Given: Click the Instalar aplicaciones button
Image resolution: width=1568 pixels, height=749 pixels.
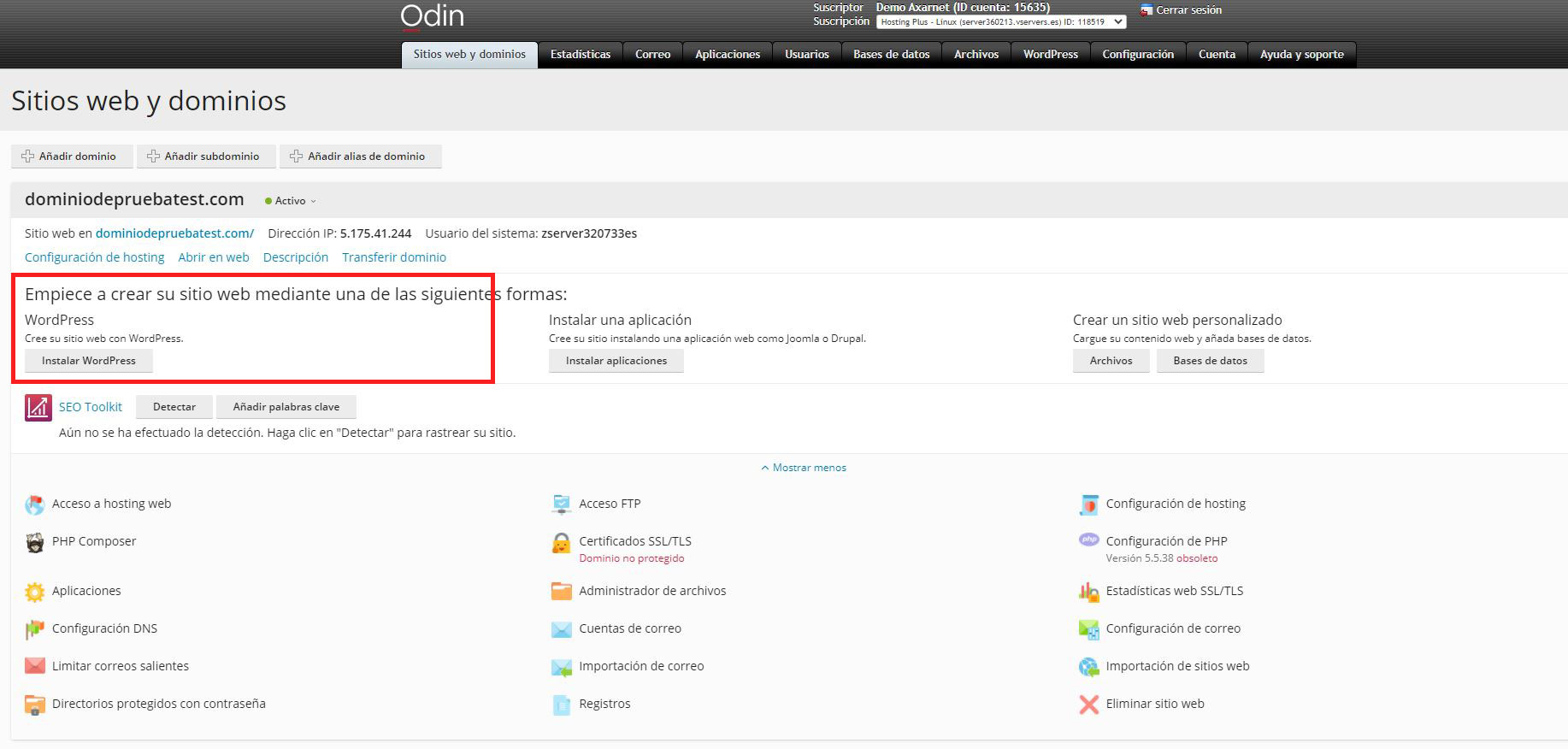Looking at the screenshot, I should pyautogui.click(x=616, y=361).
